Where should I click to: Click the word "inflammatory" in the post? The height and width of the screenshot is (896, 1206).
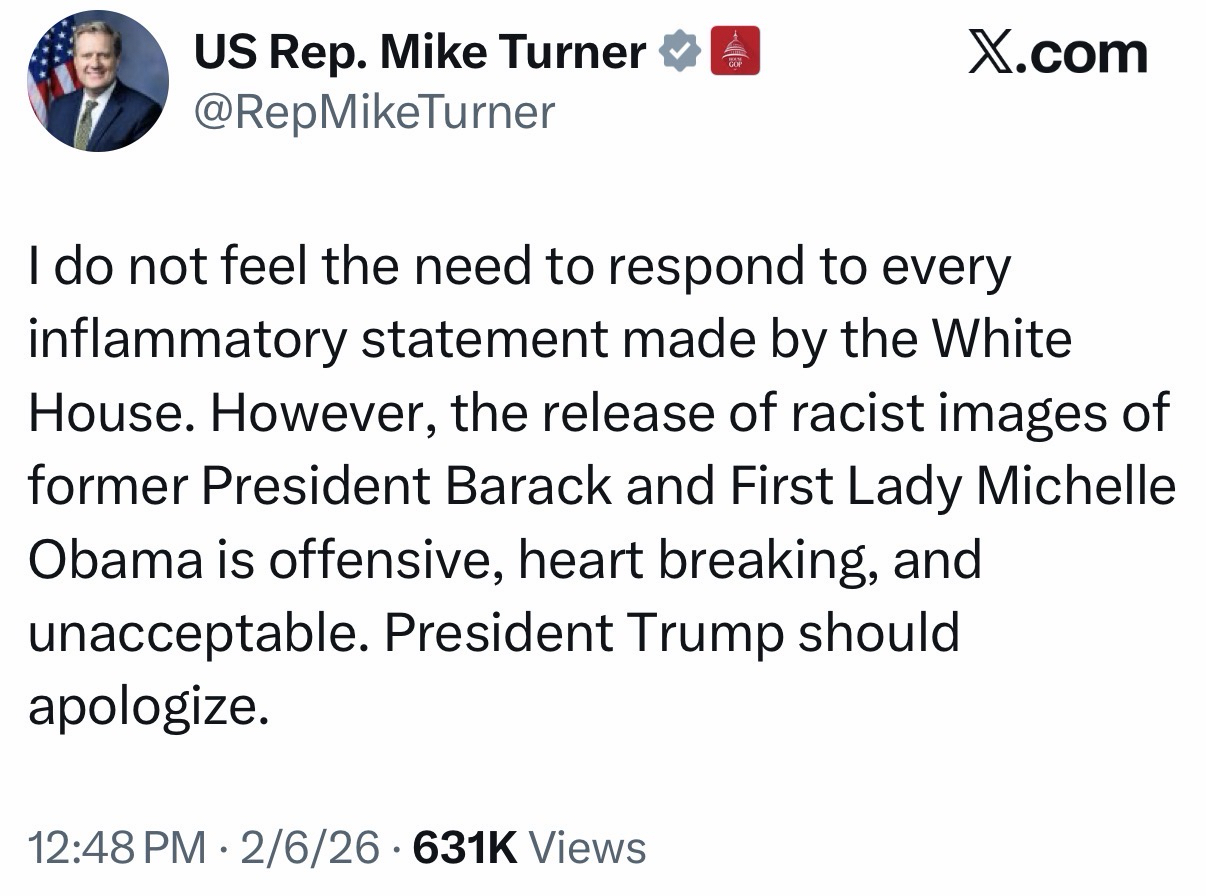[187, 339]
